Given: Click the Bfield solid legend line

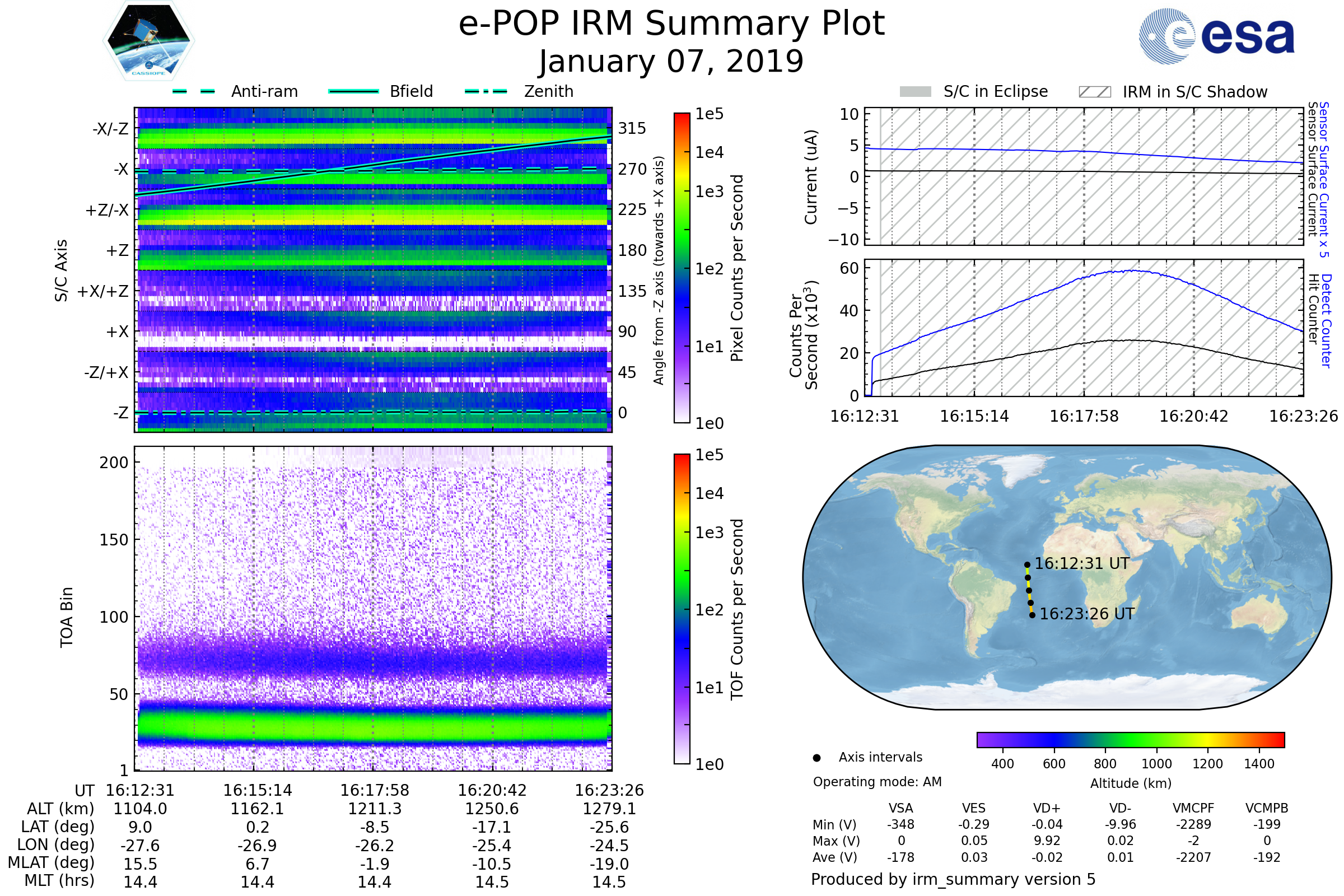Looking at the screenshot, I should point(353,91).
